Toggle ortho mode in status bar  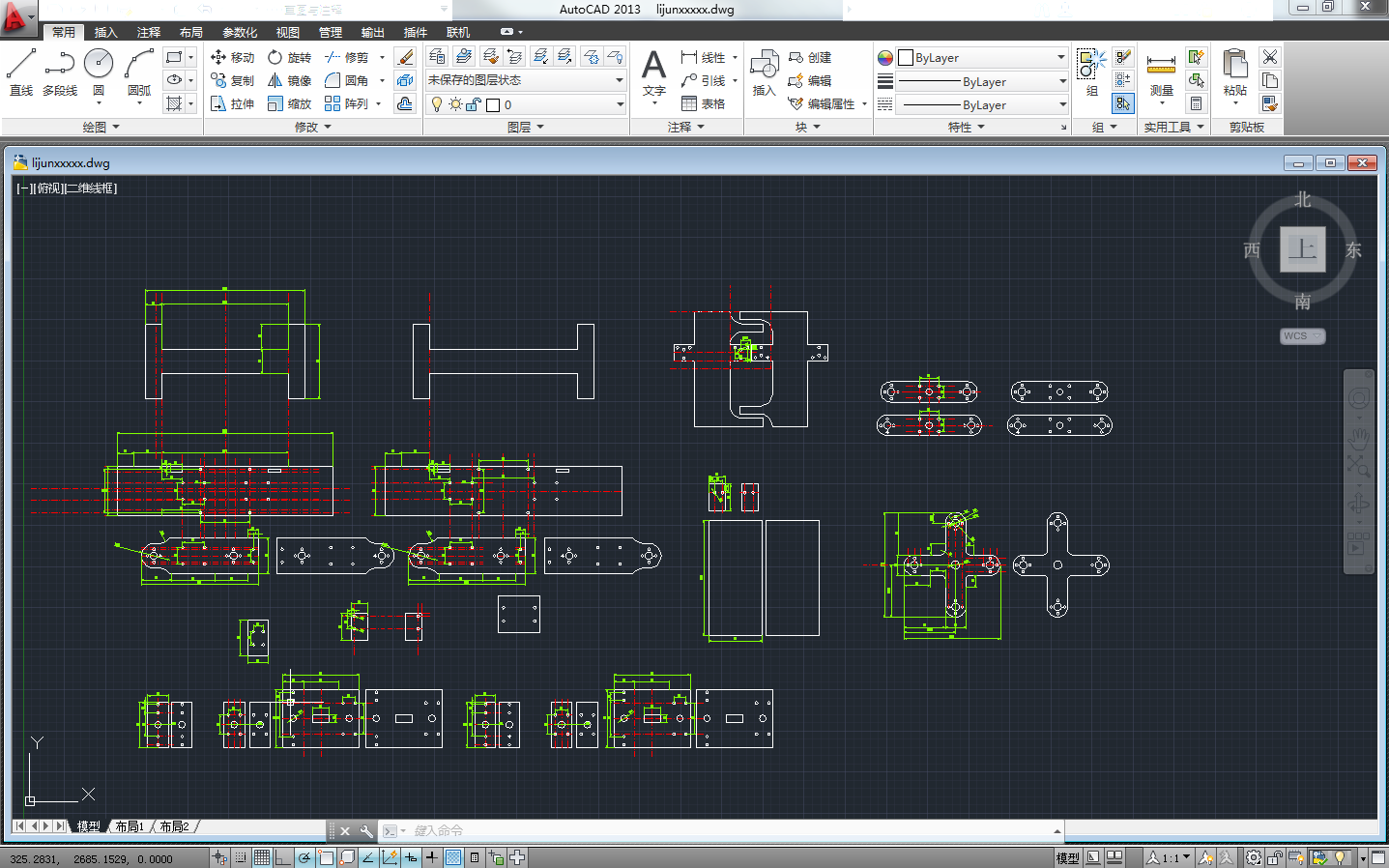pos(283,857)
